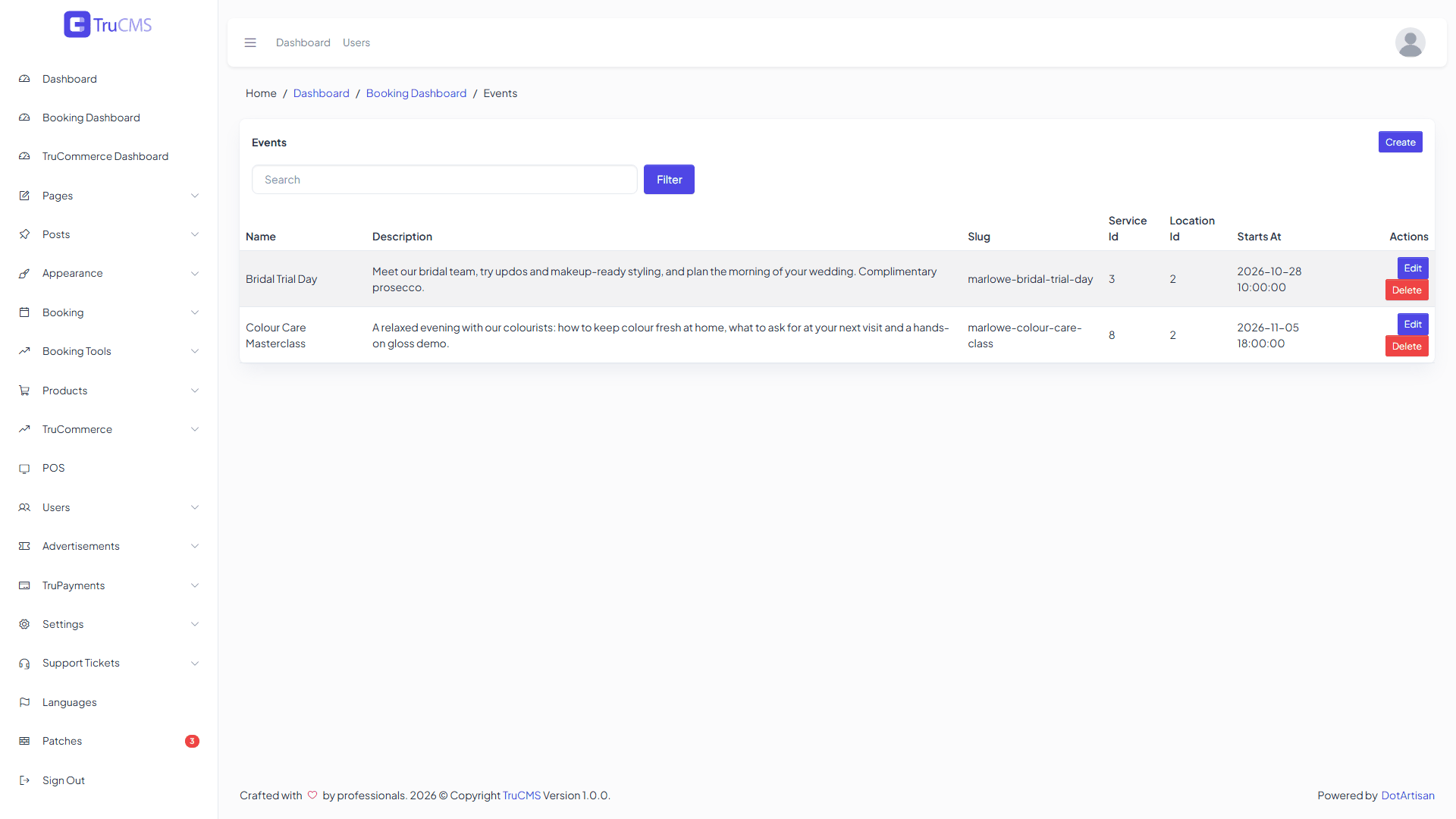
Task: Expand the TruCommerce menu chevron
Action: point(195,429)
